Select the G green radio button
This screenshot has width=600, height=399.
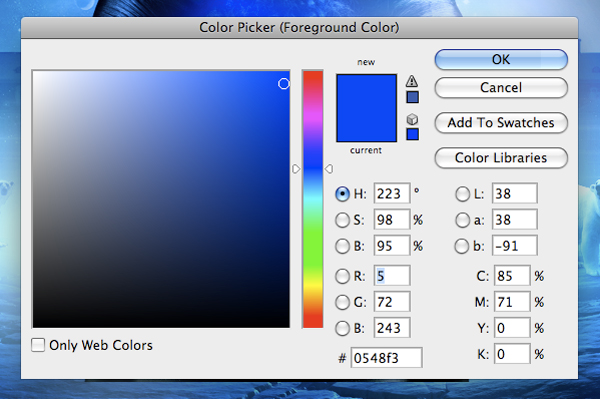(x=342, y=302)
